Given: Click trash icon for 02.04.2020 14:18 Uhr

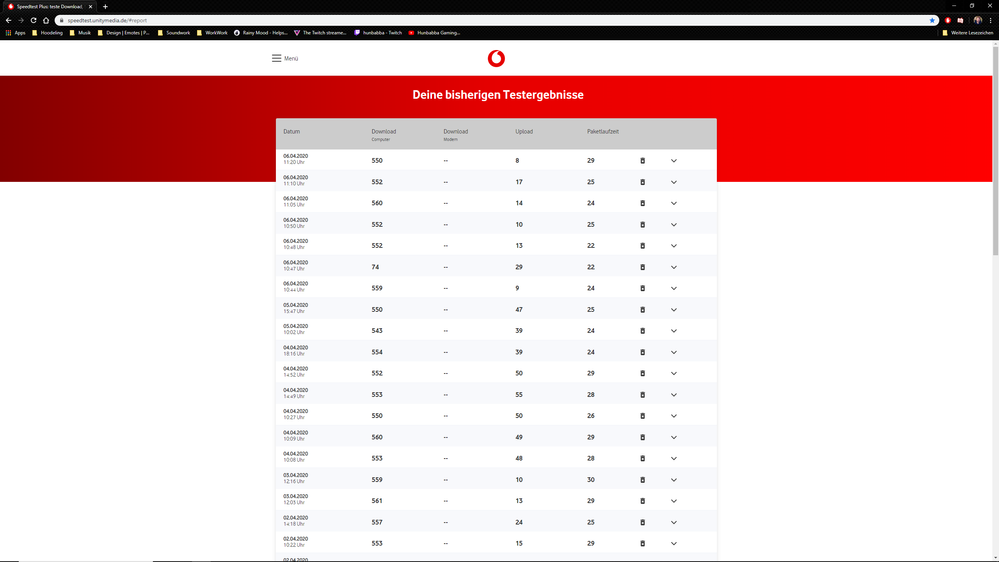Looking at the screenshot, I should [642, 522].
